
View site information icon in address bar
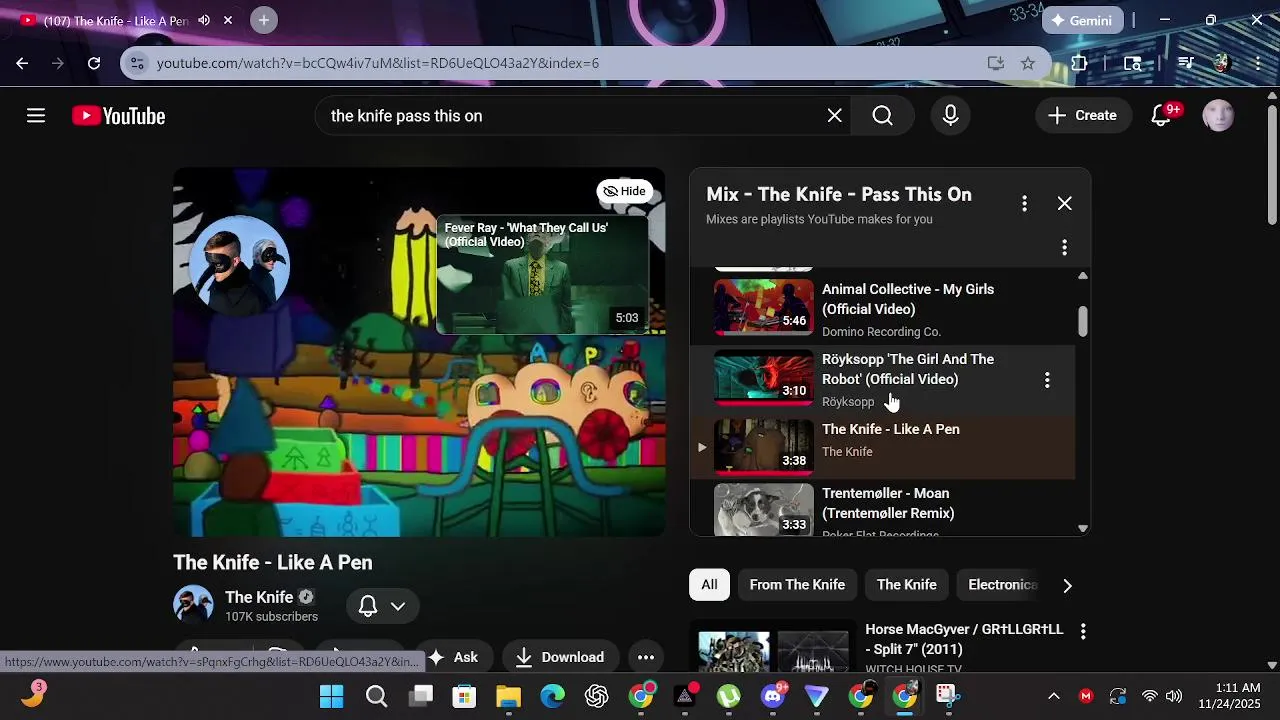(x=138, y=63)
